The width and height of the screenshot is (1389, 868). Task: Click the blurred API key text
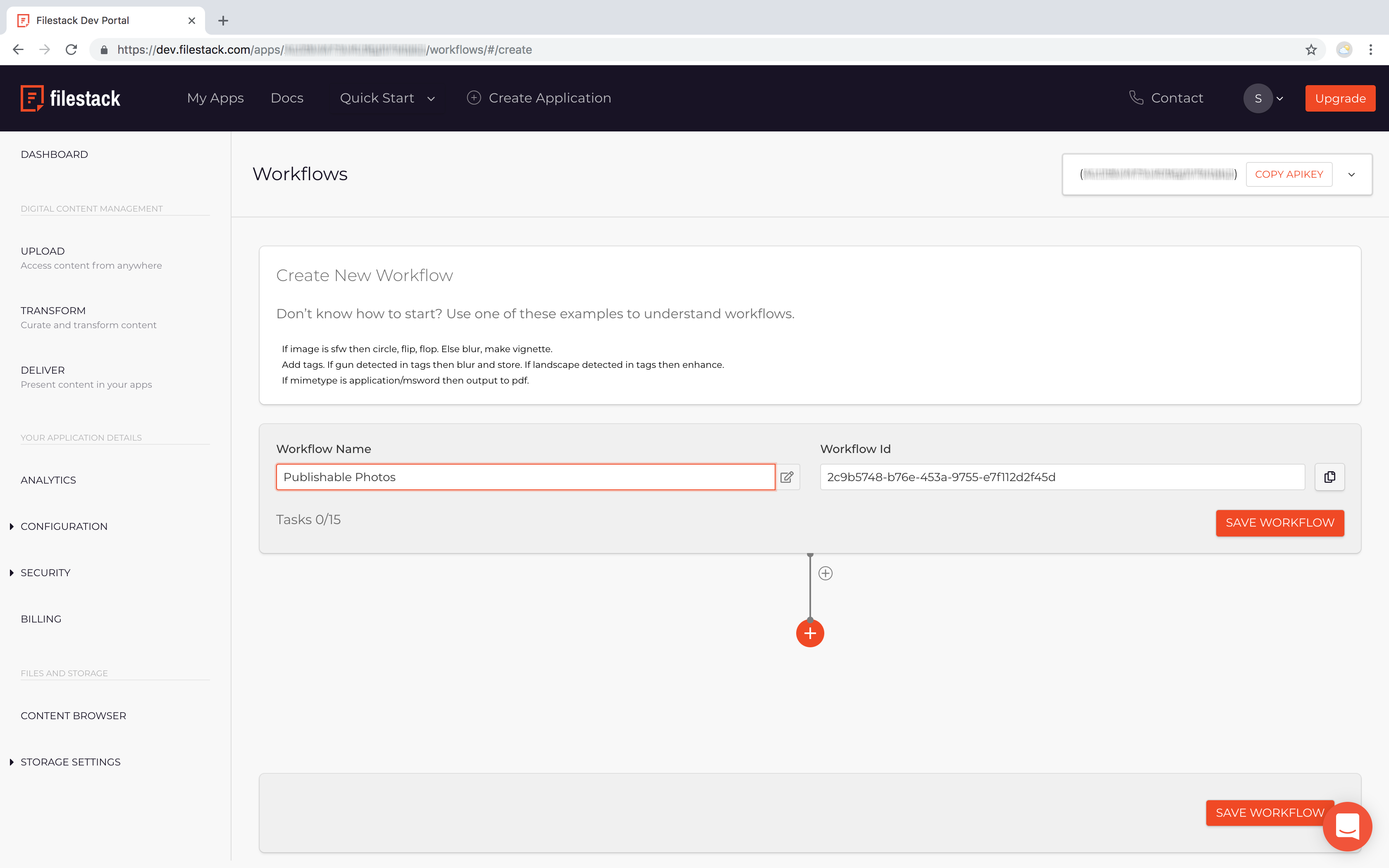[x=1157, y=174]
